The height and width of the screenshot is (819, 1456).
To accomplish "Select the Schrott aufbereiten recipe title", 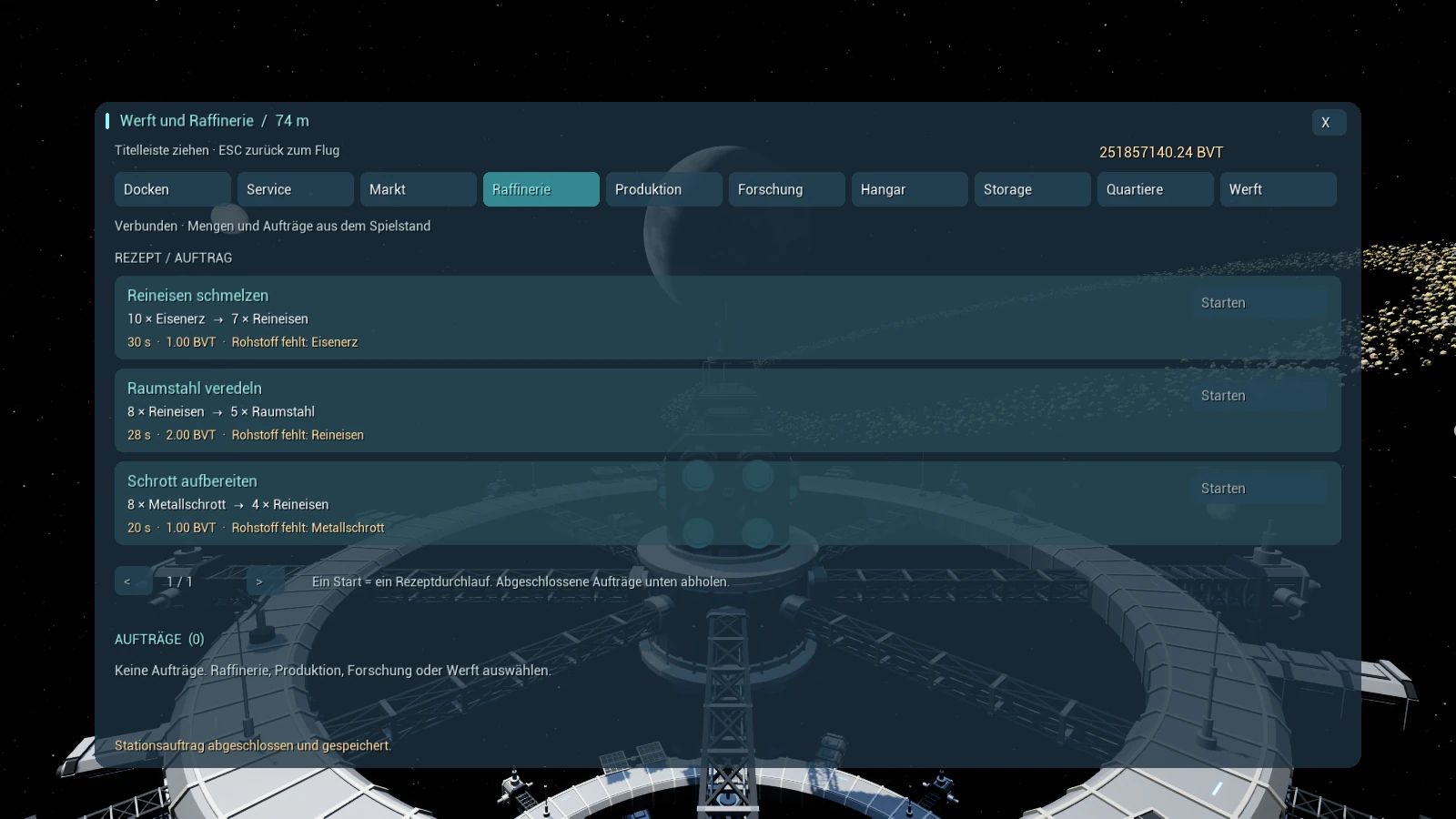I will 192,481.
